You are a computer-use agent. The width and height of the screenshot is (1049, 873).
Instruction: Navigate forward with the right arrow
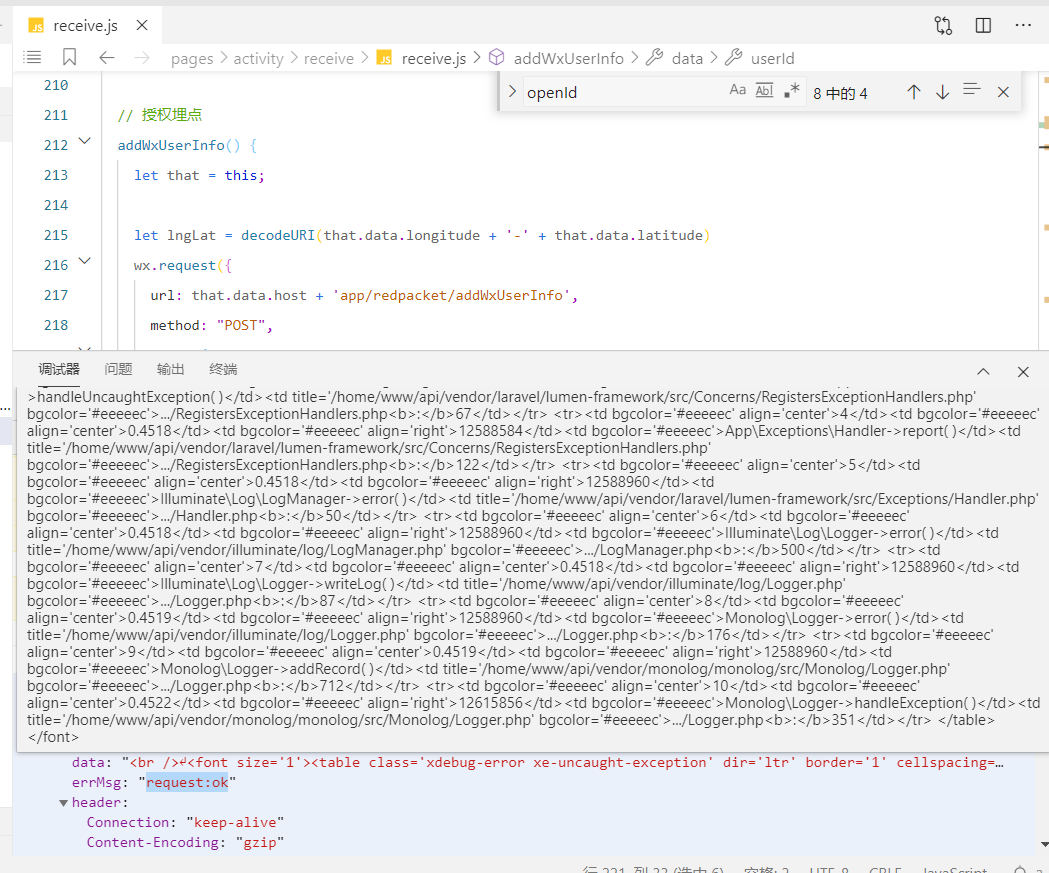142,58
